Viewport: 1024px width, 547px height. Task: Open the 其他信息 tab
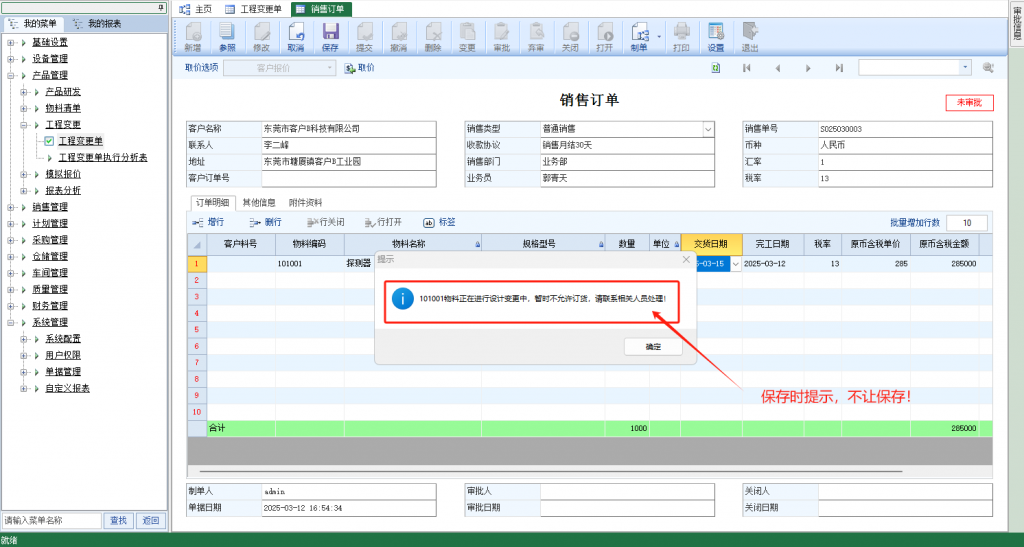point(259,202)
